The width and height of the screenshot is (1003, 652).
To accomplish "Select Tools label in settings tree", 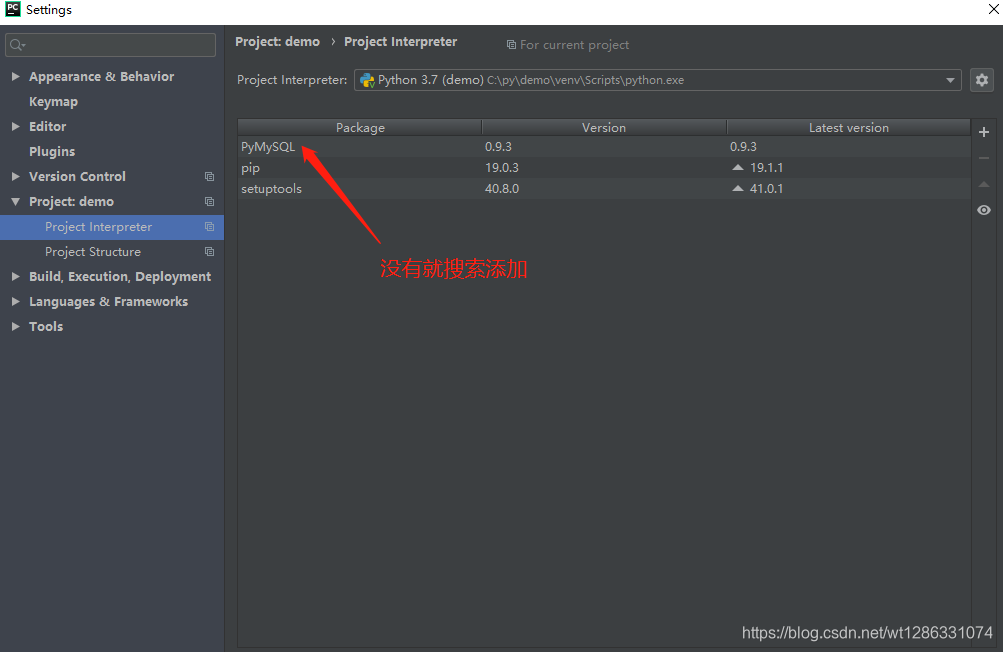I will pyautogui.click(x=46, y=326).
